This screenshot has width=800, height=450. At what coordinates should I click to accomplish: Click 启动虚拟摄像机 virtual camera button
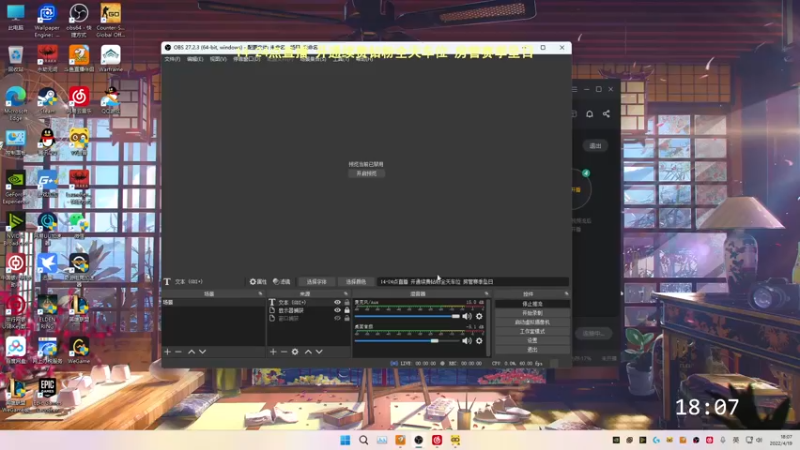click(x=532, y=322)
